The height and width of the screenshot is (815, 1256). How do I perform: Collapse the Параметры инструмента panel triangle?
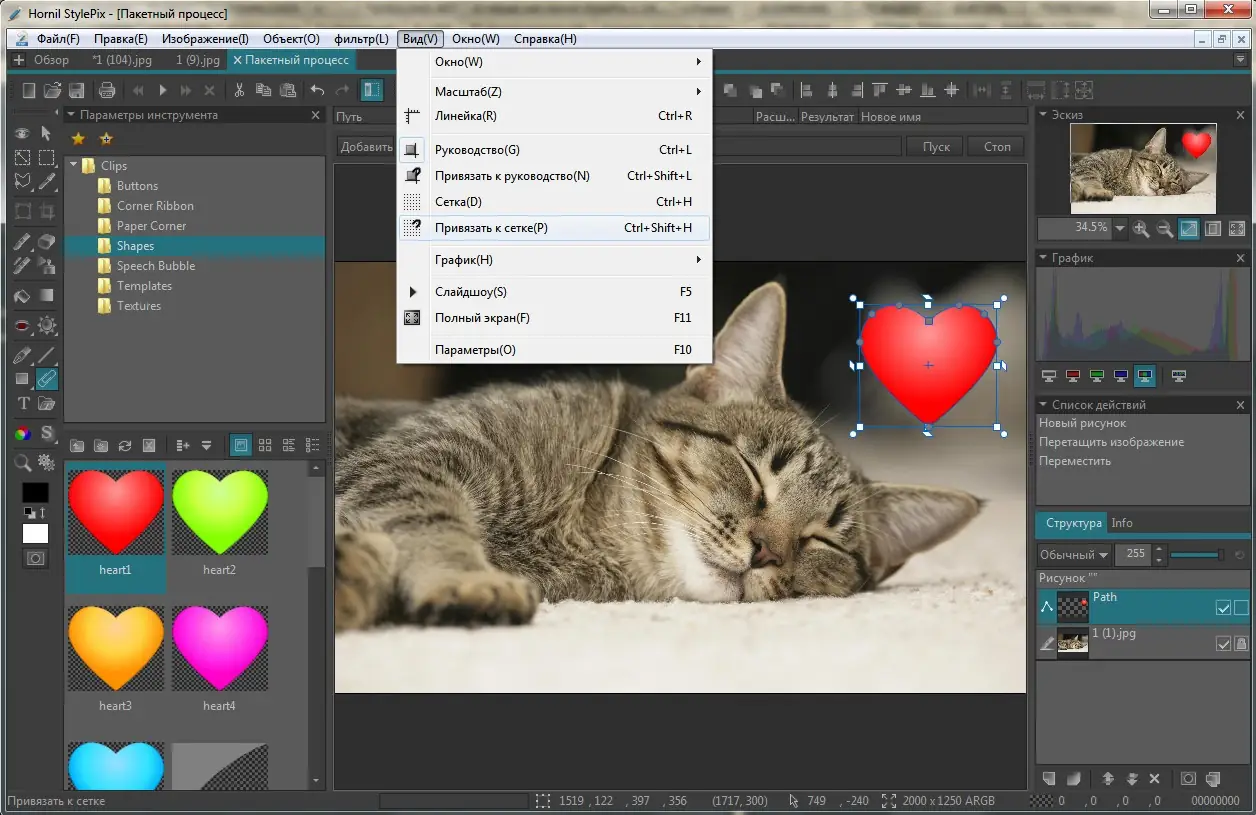pos(72,115)
